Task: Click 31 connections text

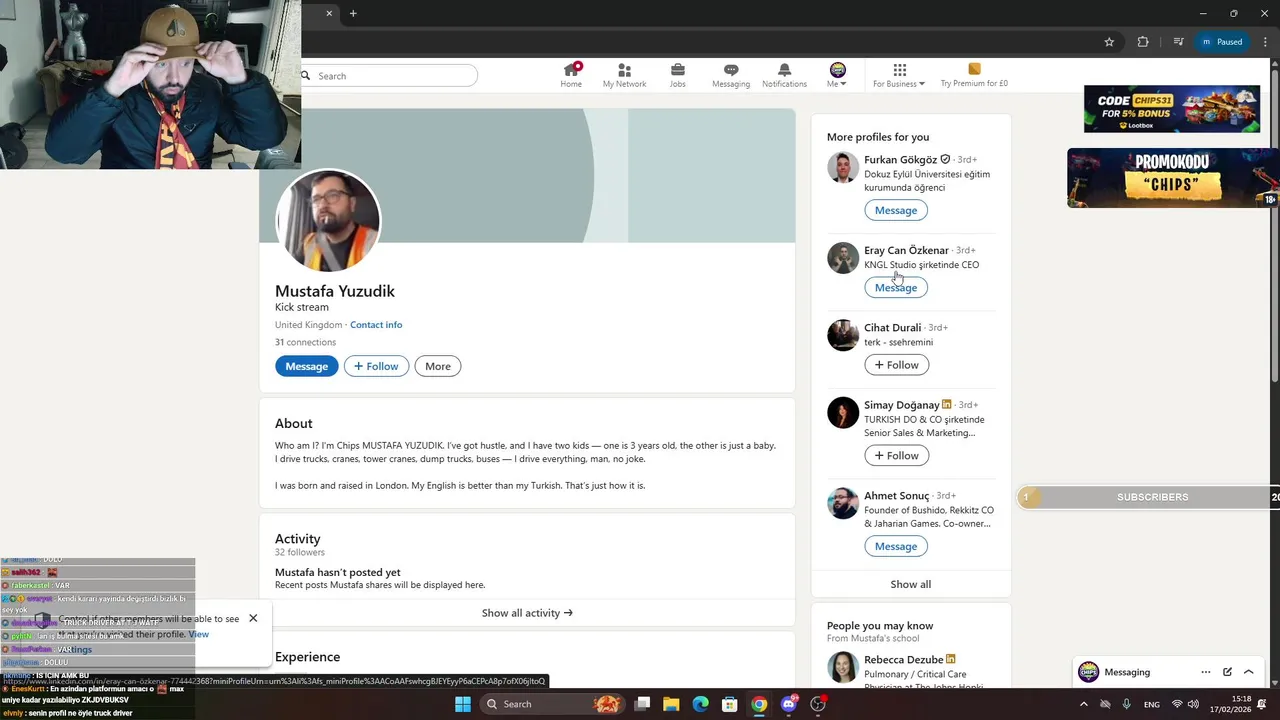Action: click(x=305, y=342)
